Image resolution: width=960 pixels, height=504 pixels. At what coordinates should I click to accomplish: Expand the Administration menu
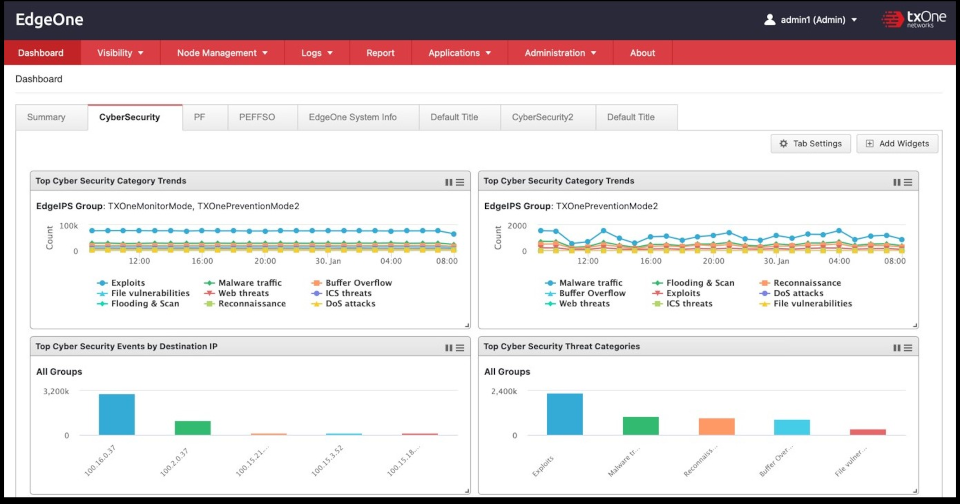[560, 53]
